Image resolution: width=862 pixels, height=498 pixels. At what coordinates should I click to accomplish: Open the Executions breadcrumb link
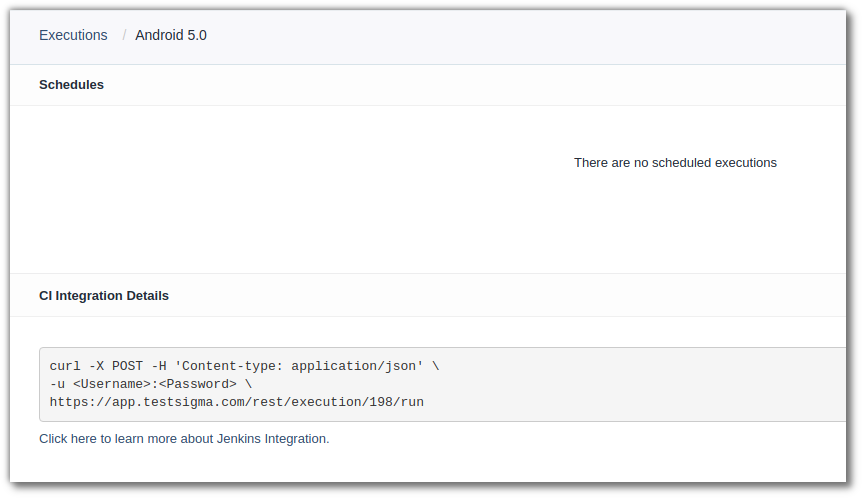coord(73,35)
